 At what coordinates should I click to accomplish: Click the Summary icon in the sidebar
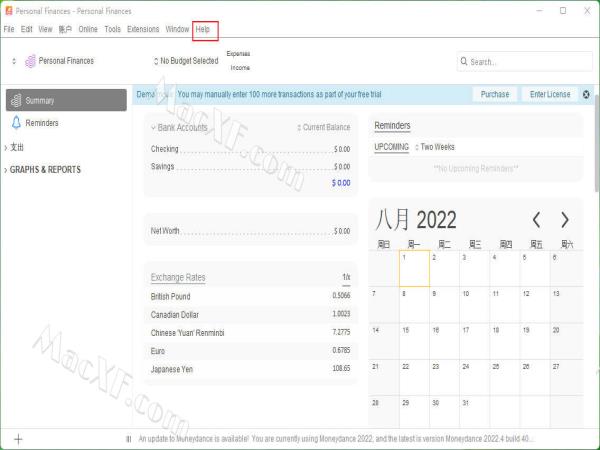(x=16, y=101)
